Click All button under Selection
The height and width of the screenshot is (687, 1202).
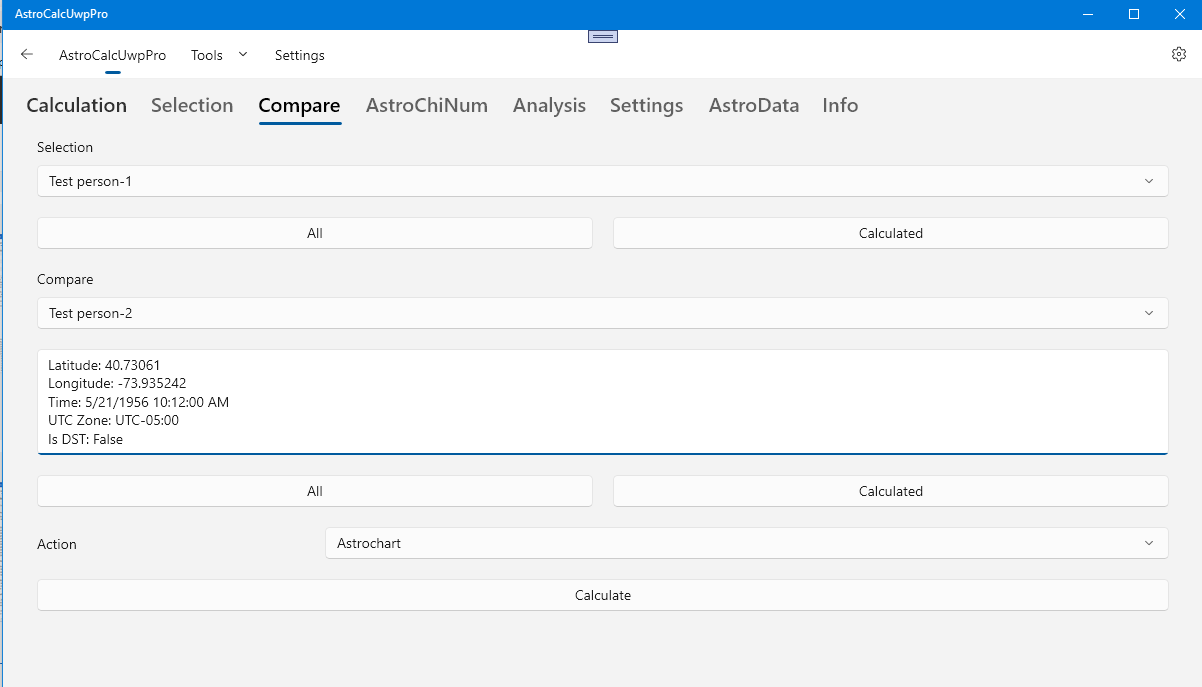pyautogui.click(x=315, y=233)
